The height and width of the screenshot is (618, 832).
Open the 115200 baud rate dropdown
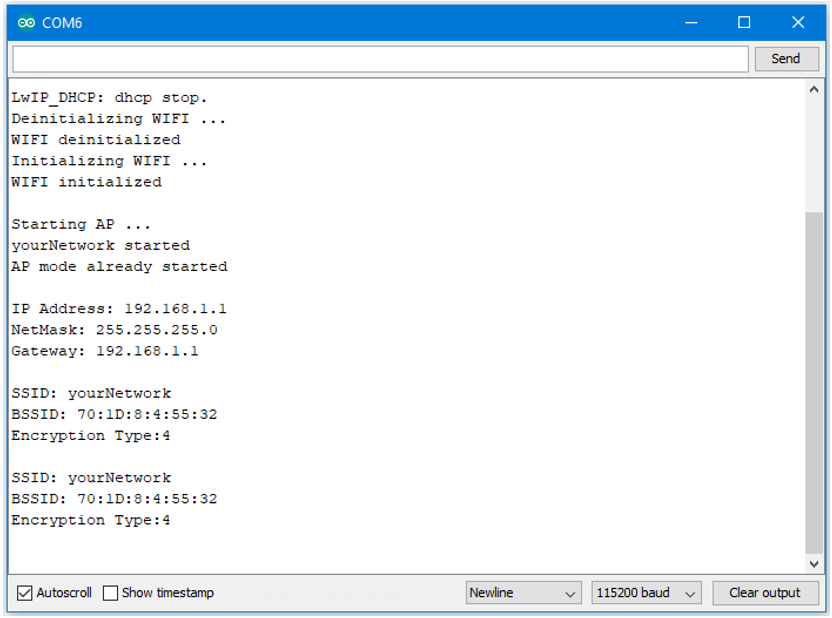(x=646, y=593)
